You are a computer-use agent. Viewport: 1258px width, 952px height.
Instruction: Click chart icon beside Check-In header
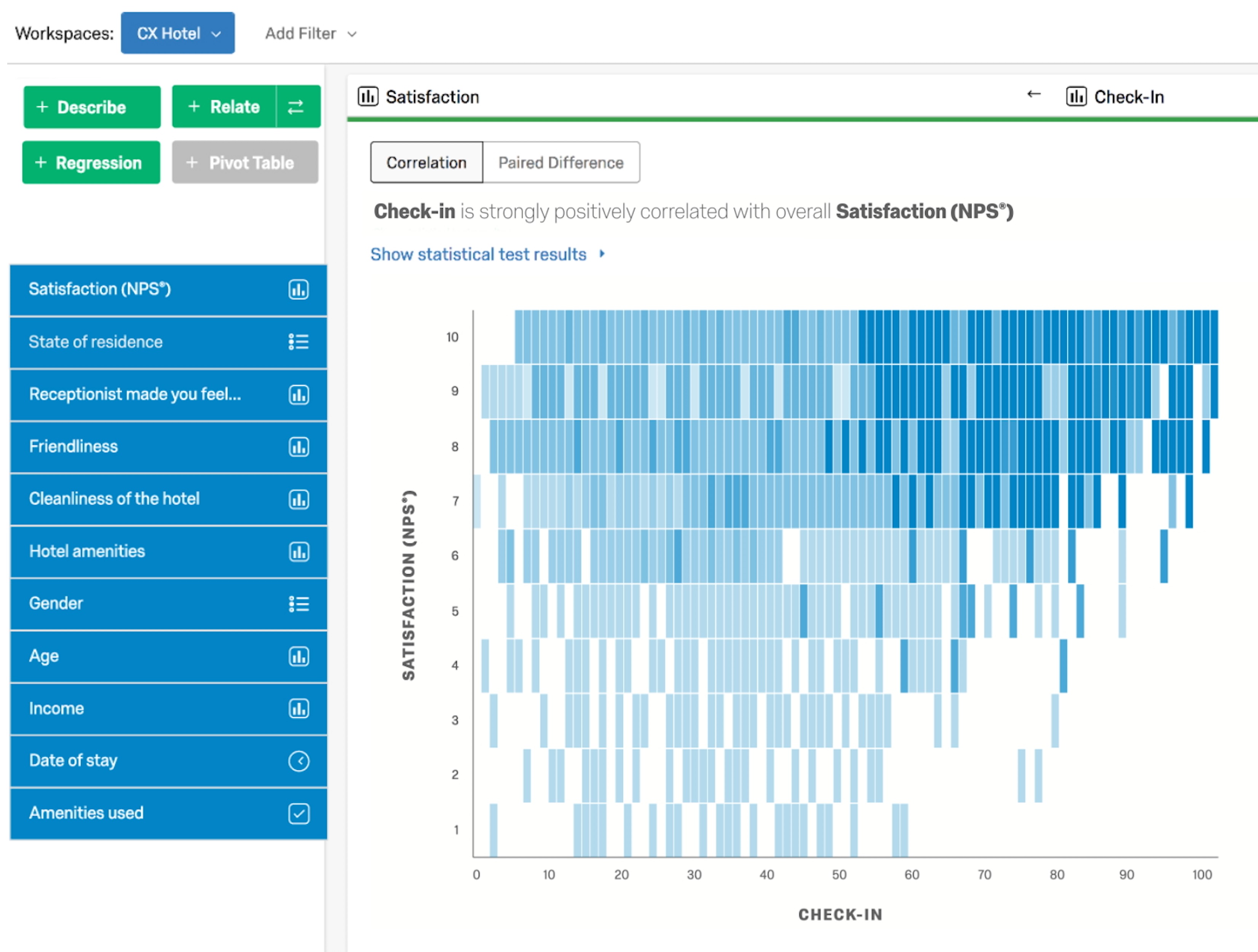tap(1076, 97)
